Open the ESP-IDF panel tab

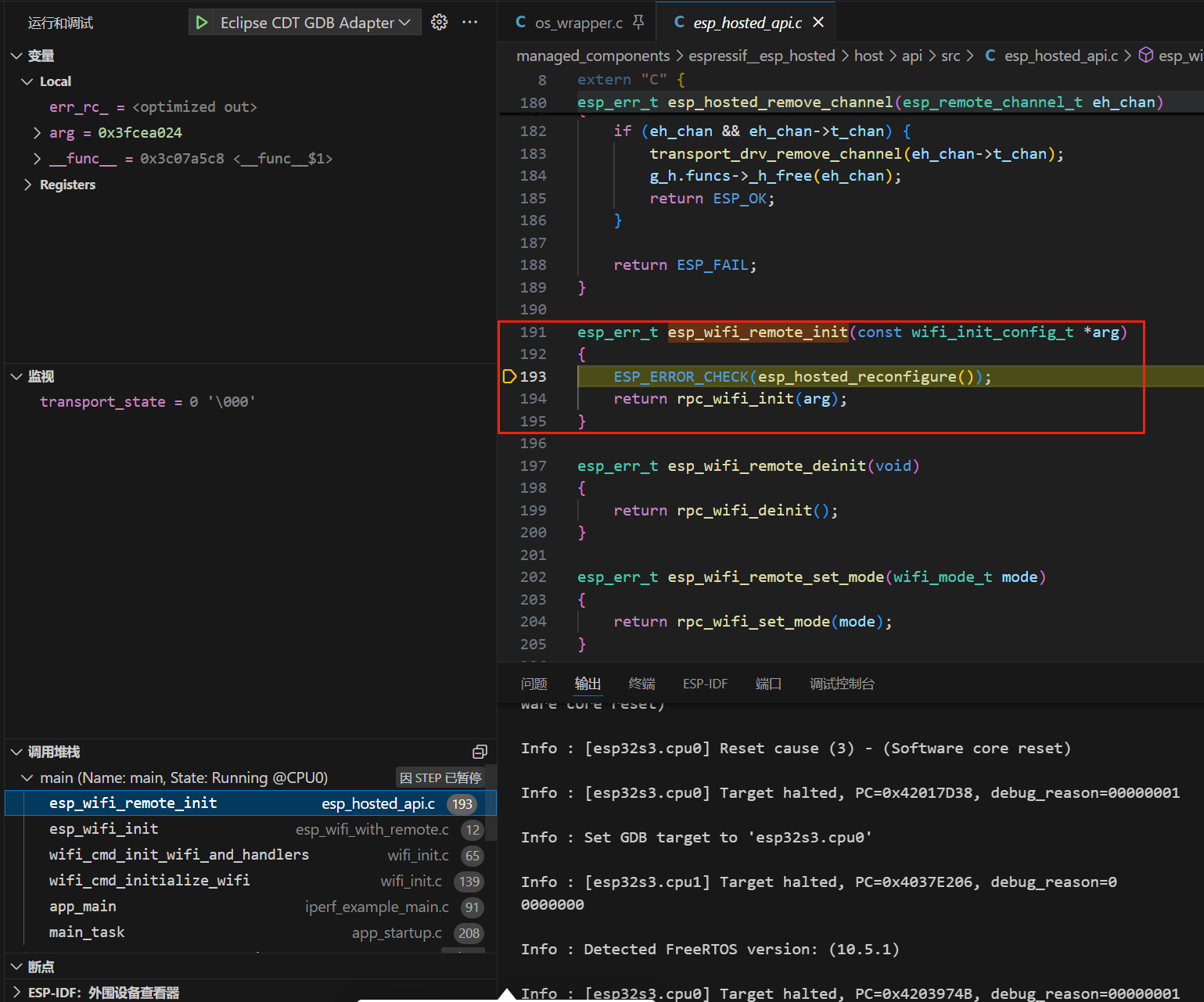(x=705, y=684)
